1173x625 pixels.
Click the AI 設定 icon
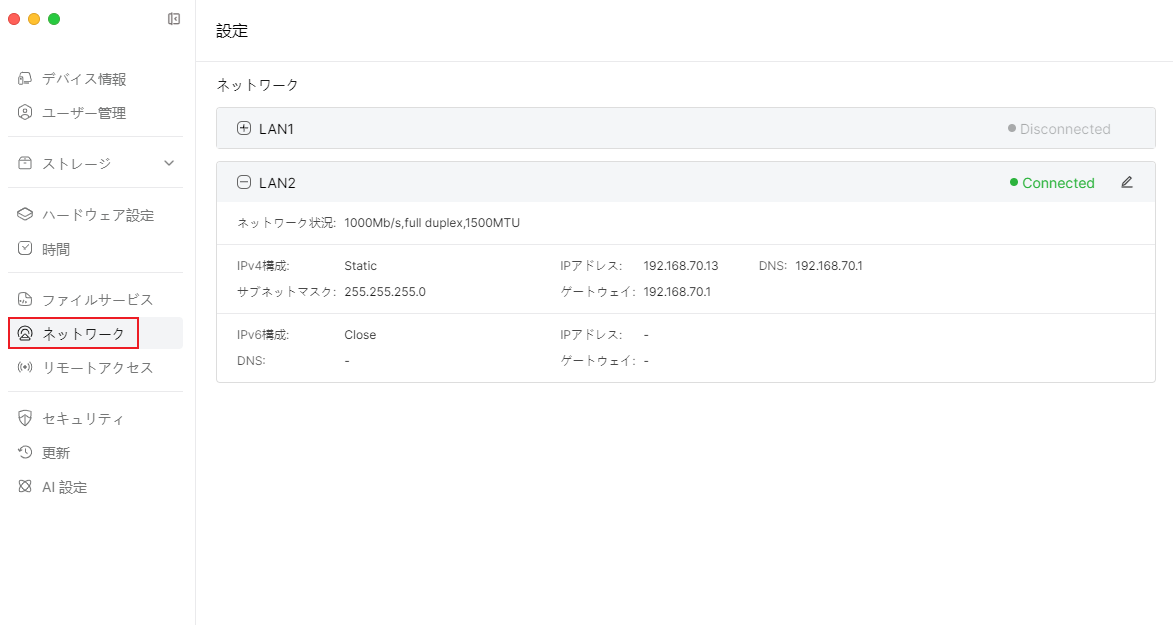(25, 487)
